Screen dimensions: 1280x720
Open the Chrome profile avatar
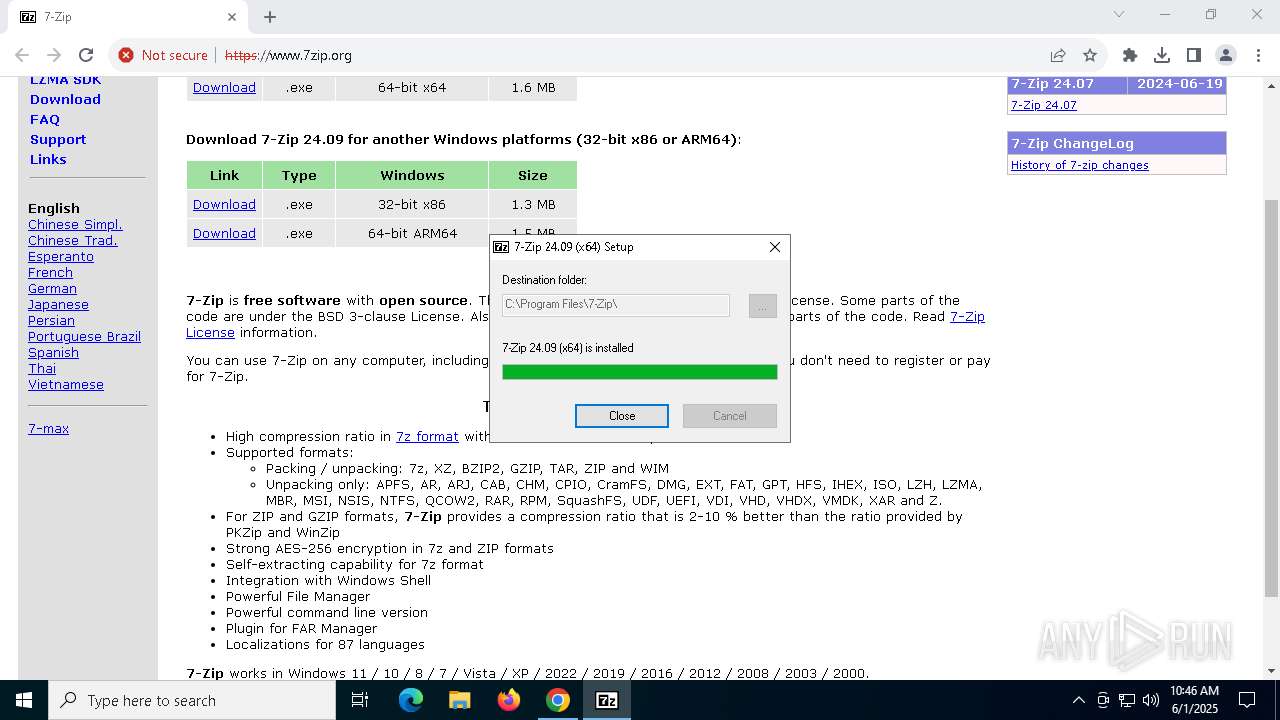[1226, 55]
